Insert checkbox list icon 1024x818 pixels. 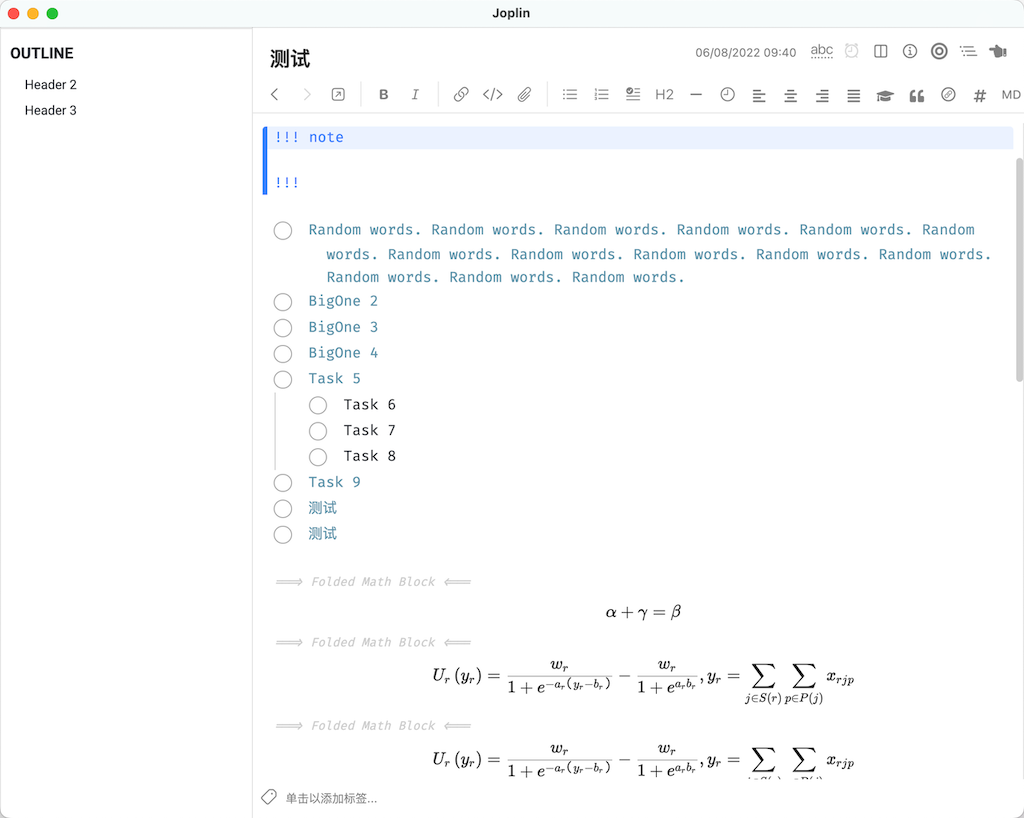[633, 95]
